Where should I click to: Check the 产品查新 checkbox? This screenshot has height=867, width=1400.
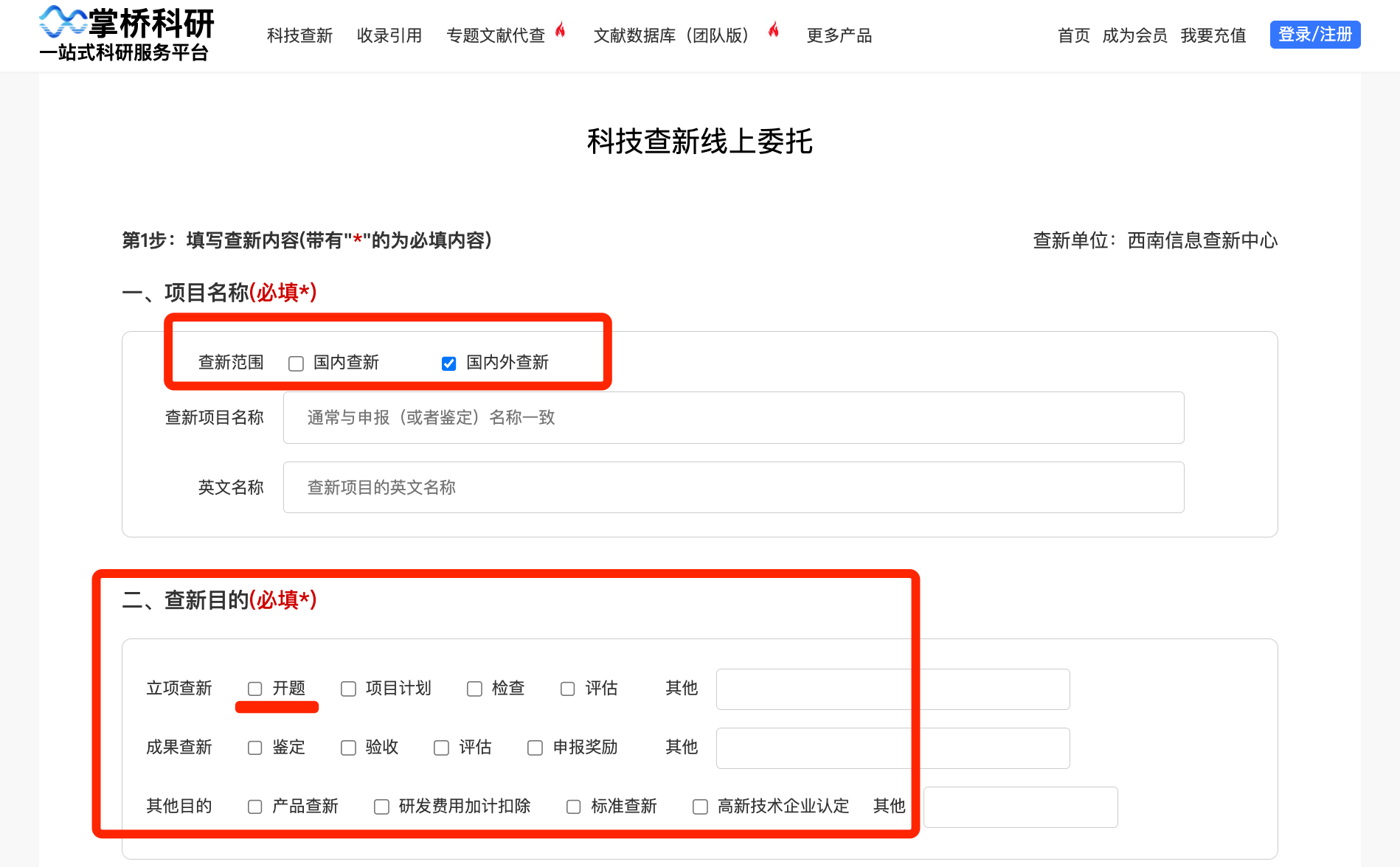(255, 807)
